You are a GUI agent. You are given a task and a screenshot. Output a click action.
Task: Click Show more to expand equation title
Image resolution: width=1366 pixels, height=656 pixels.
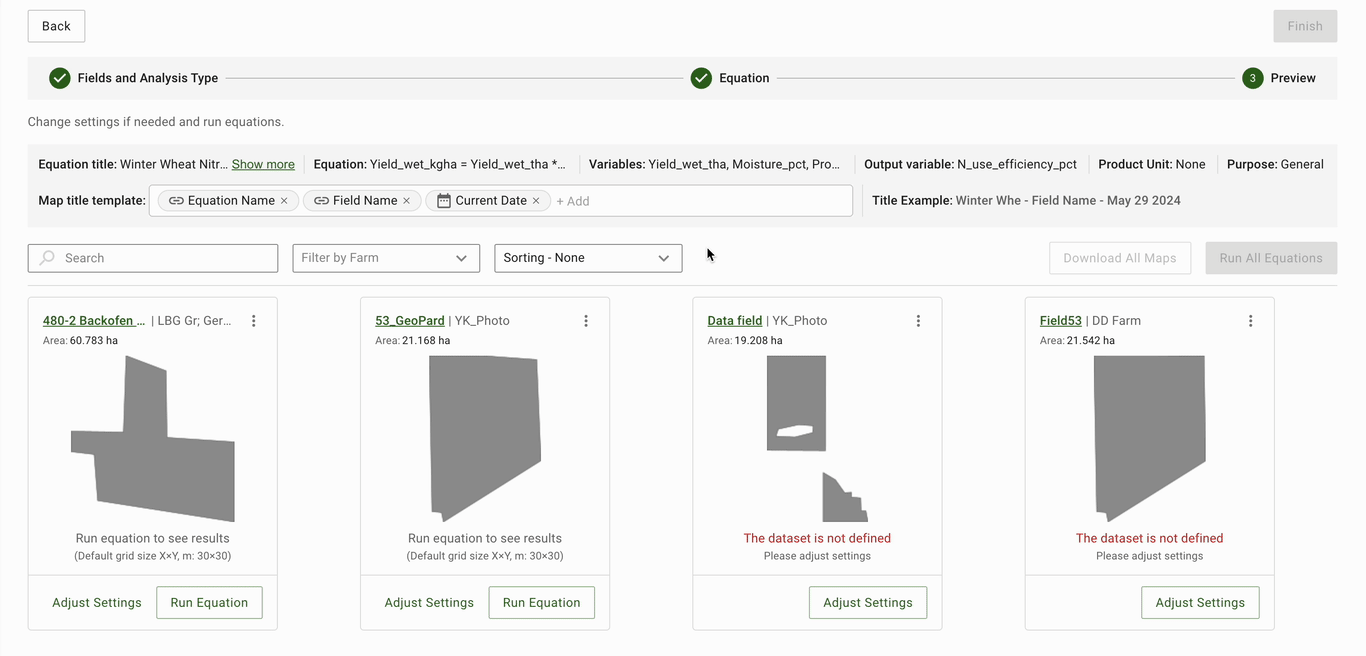[263, 164]
